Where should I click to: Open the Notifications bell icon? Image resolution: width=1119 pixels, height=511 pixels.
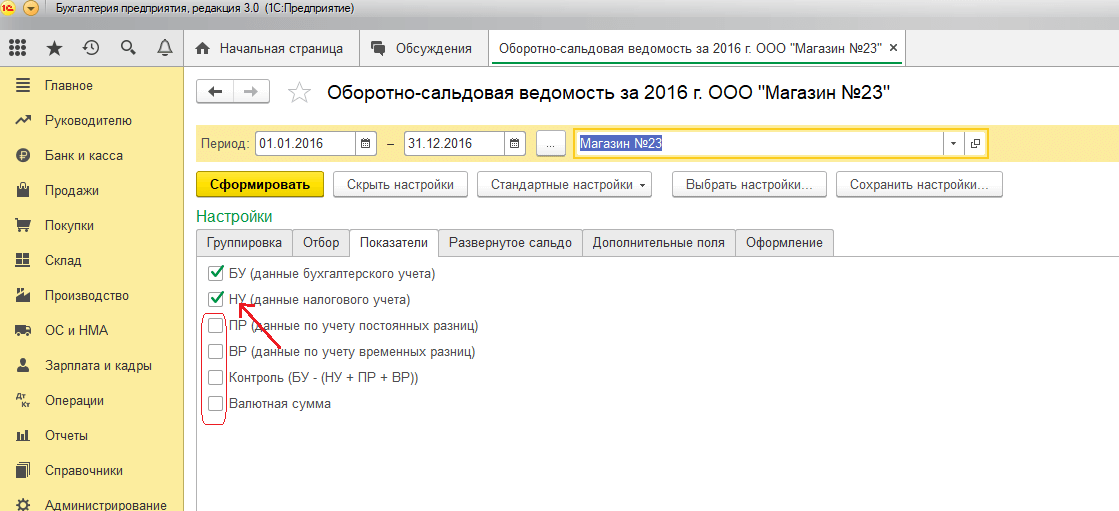tap(164, 48)
